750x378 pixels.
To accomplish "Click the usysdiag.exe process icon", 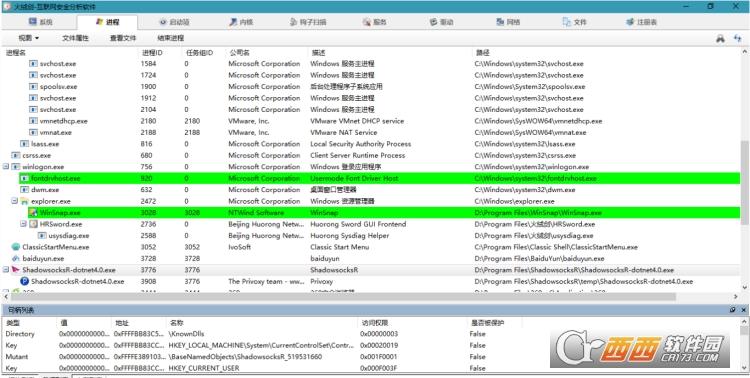I will (42, 235).
